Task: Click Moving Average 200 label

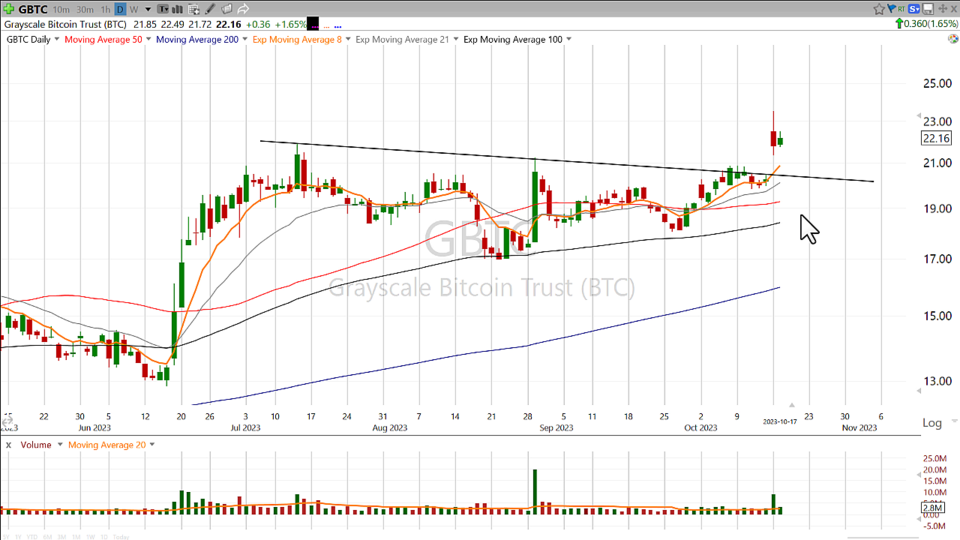Action: coord(197,39)
